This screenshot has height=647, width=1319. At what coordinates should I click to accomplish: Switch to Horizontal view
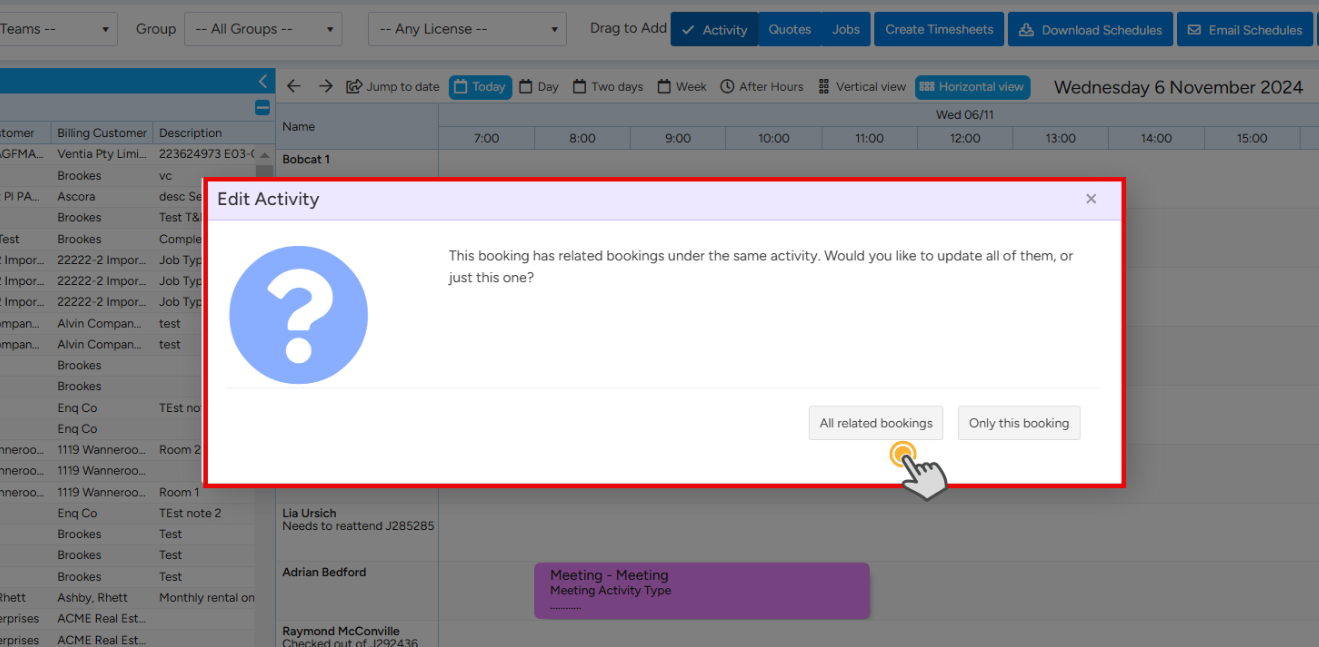point(972,87)
